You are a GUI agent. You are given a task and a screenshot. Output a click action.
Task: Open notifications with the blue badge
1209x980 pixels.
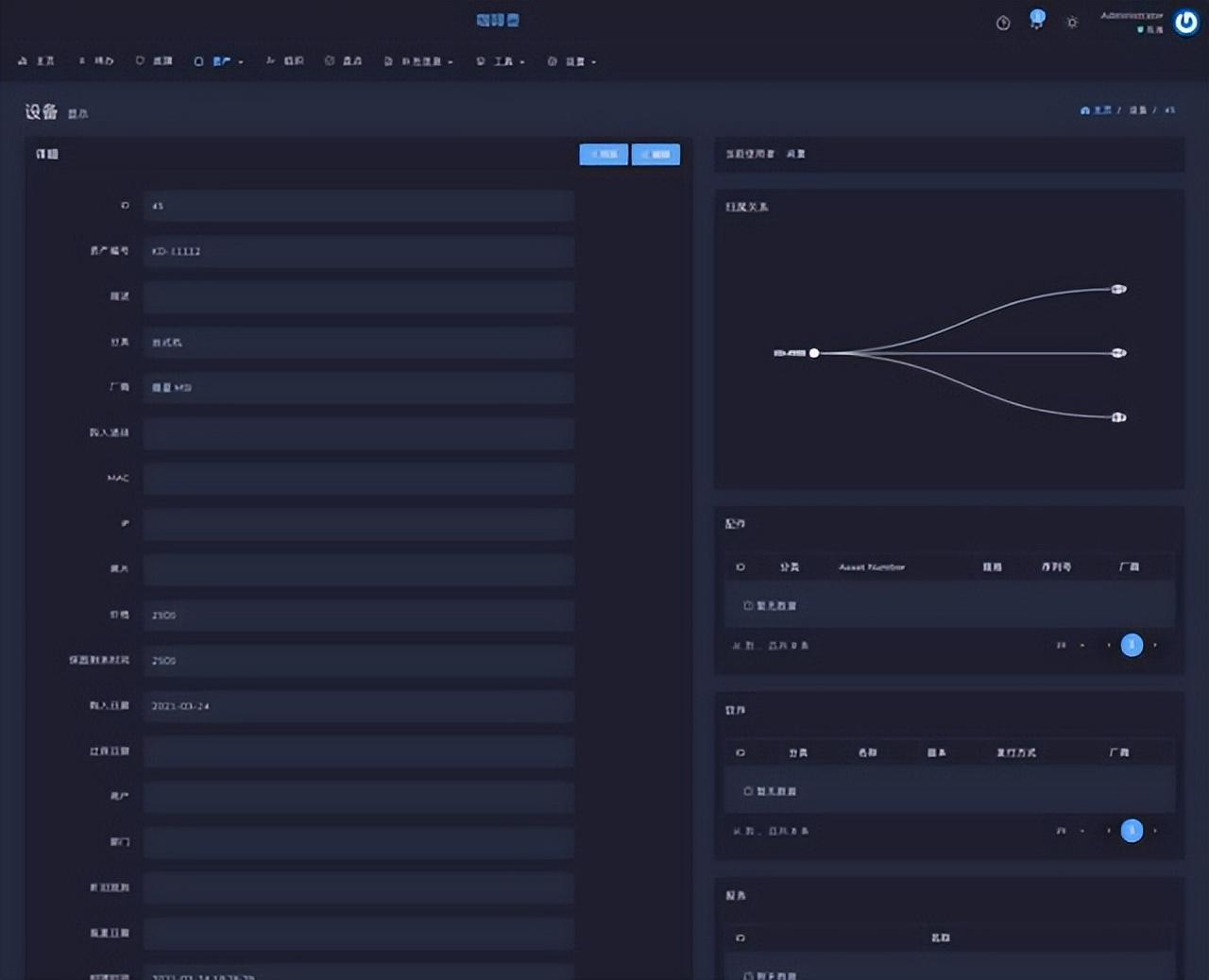tap(1037, 20)
